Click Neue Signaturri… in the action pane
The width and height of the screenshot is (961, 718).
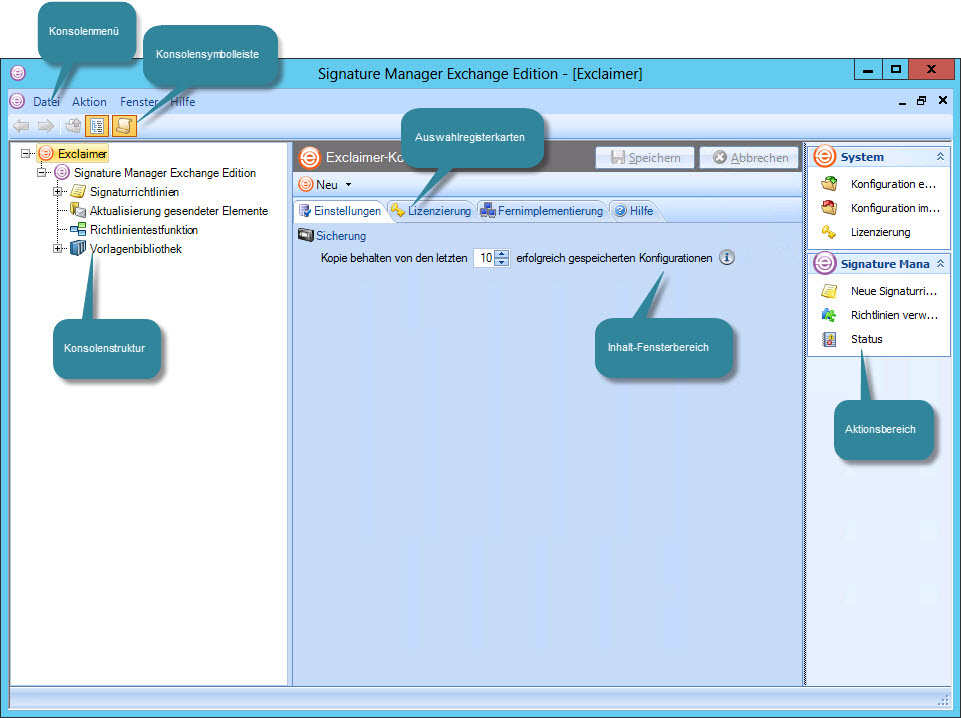tap(894, 291)
